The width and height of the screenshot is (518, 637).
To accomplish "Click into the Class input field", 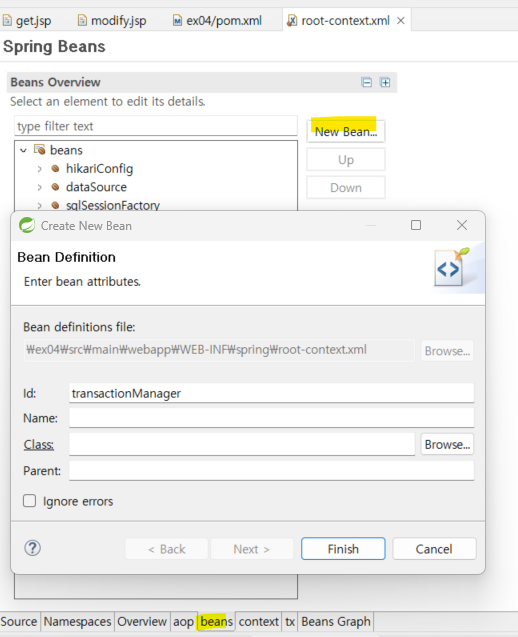I will tap(242, 444).
